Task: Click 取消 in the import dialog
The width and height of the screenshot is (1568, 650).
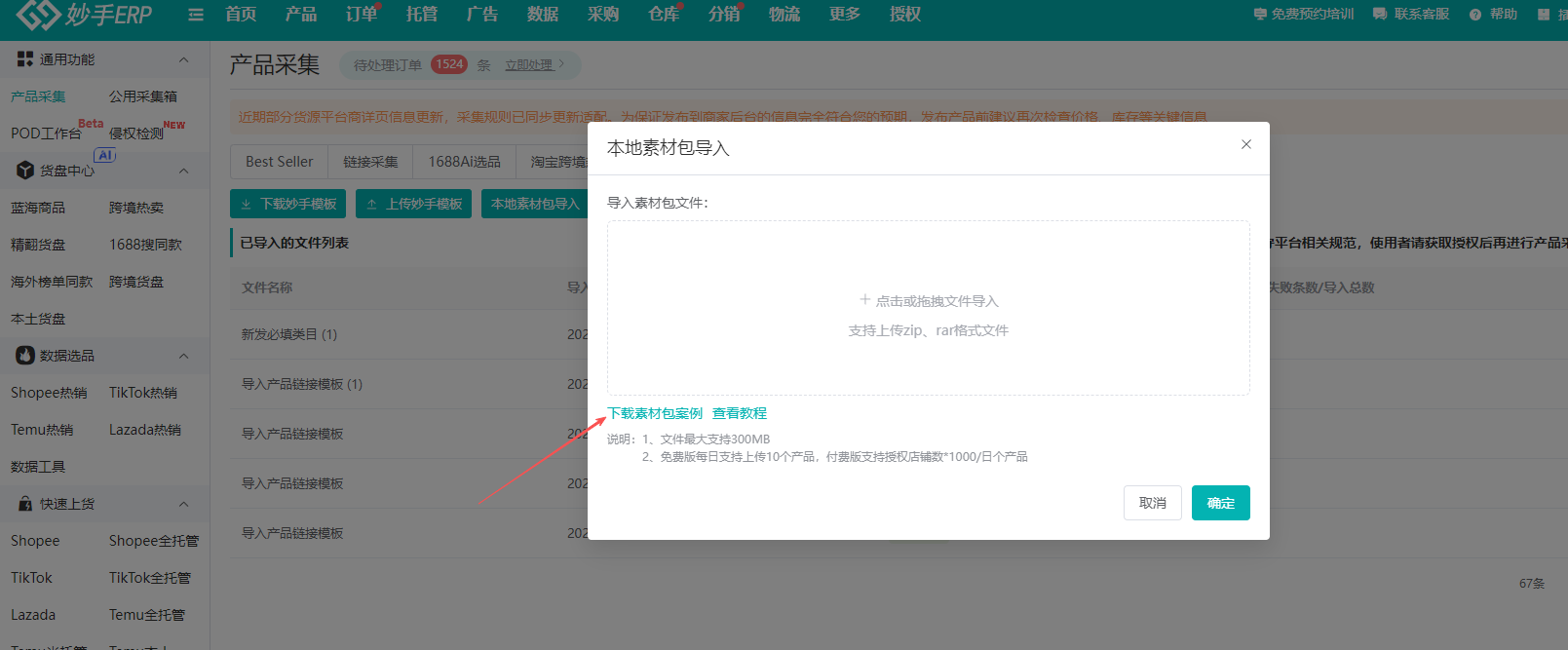Action: coord(1153,503)
